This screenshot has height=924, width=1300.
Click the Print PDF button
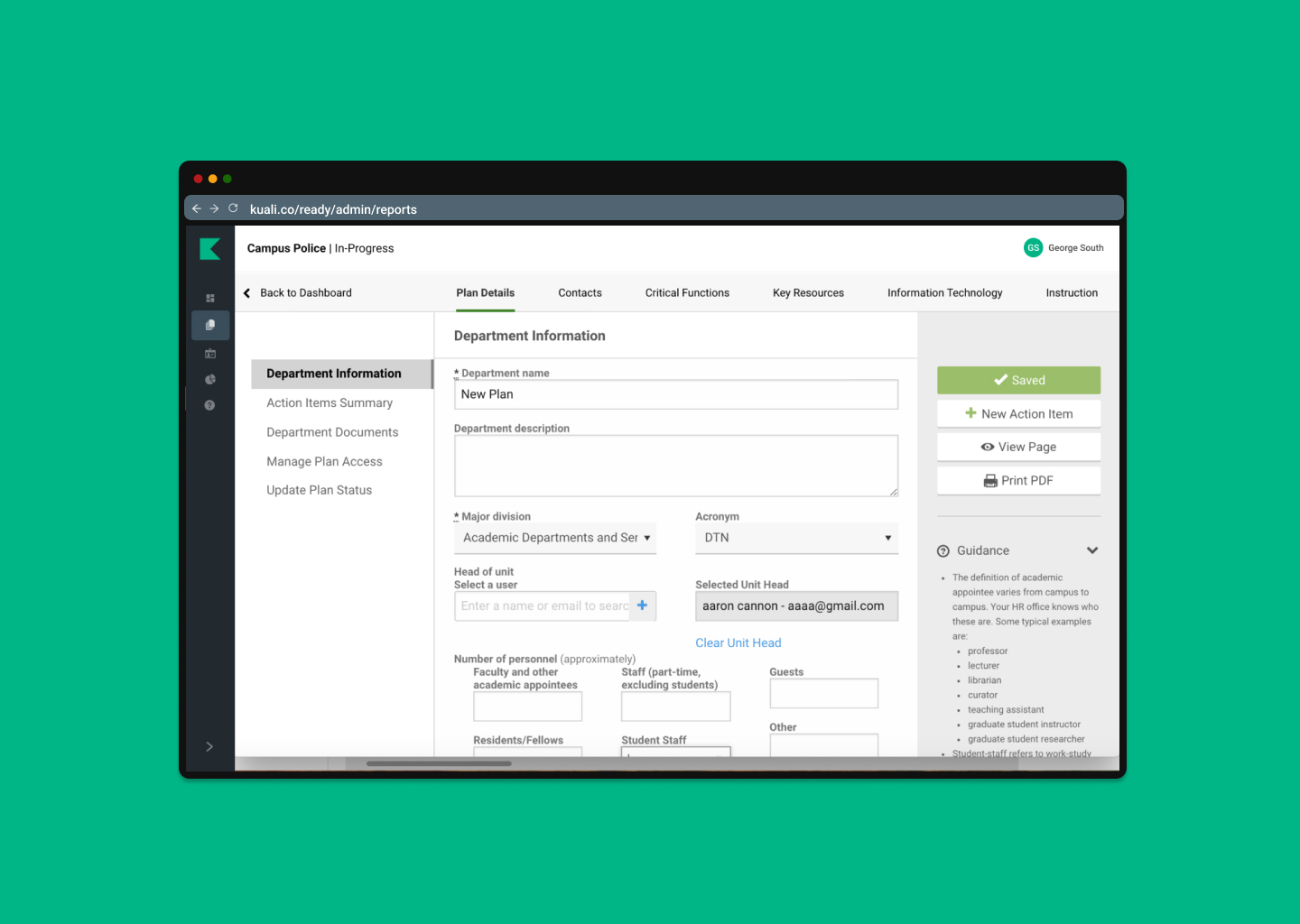pos(1018,481)
